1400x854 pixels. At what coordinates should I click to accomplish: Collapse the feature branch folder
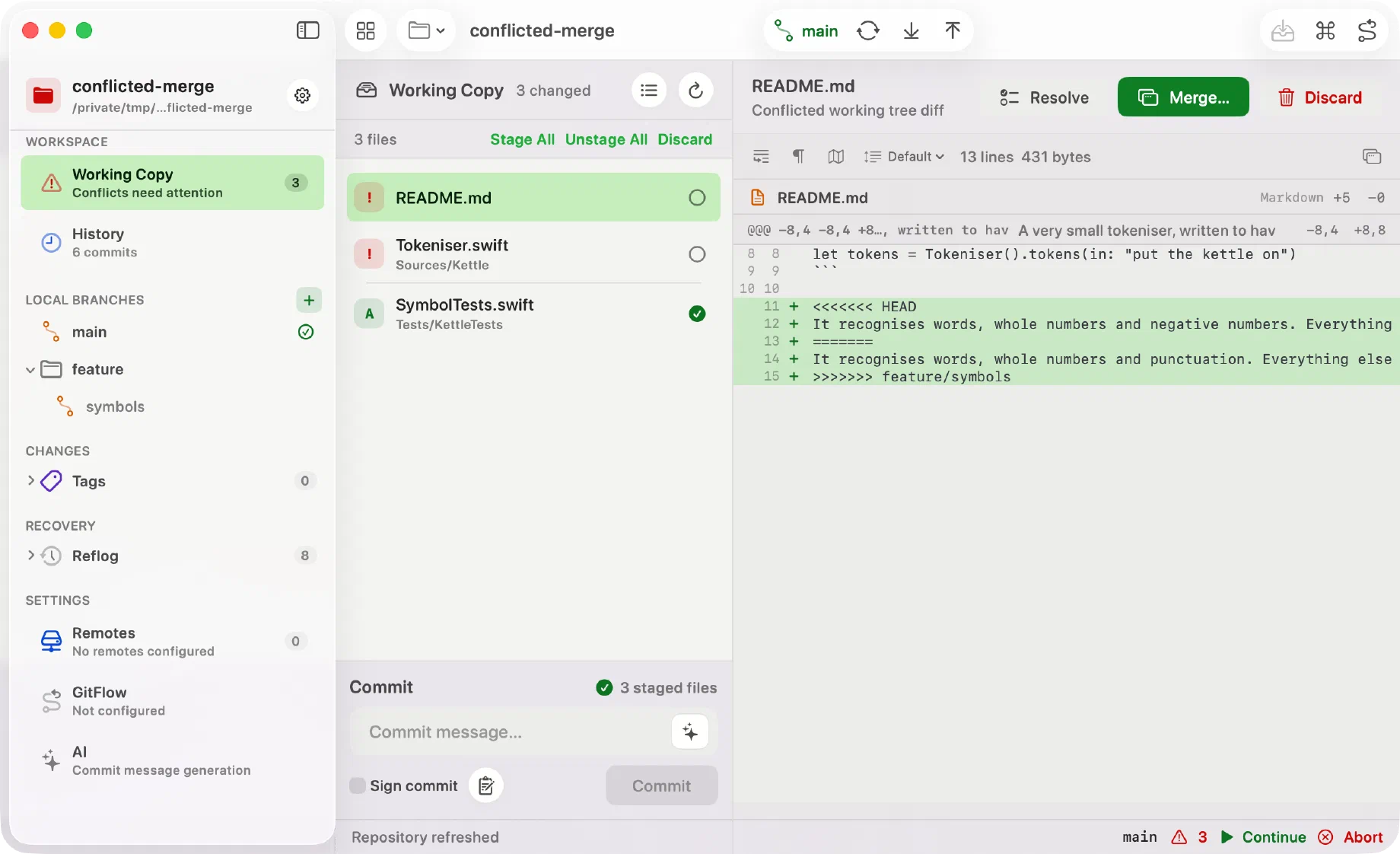[x=30, y=370]
